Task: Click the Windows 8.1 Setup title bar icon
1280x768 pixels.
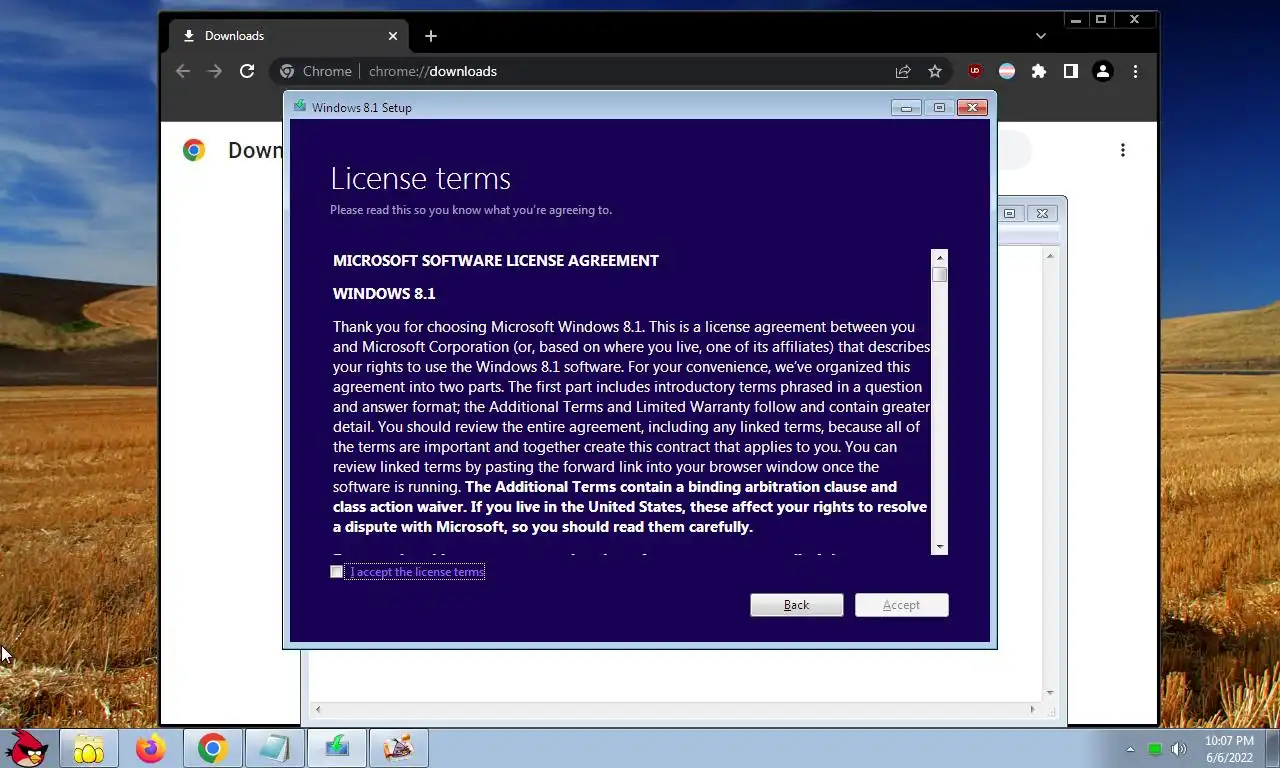Action: coord(300,106)
